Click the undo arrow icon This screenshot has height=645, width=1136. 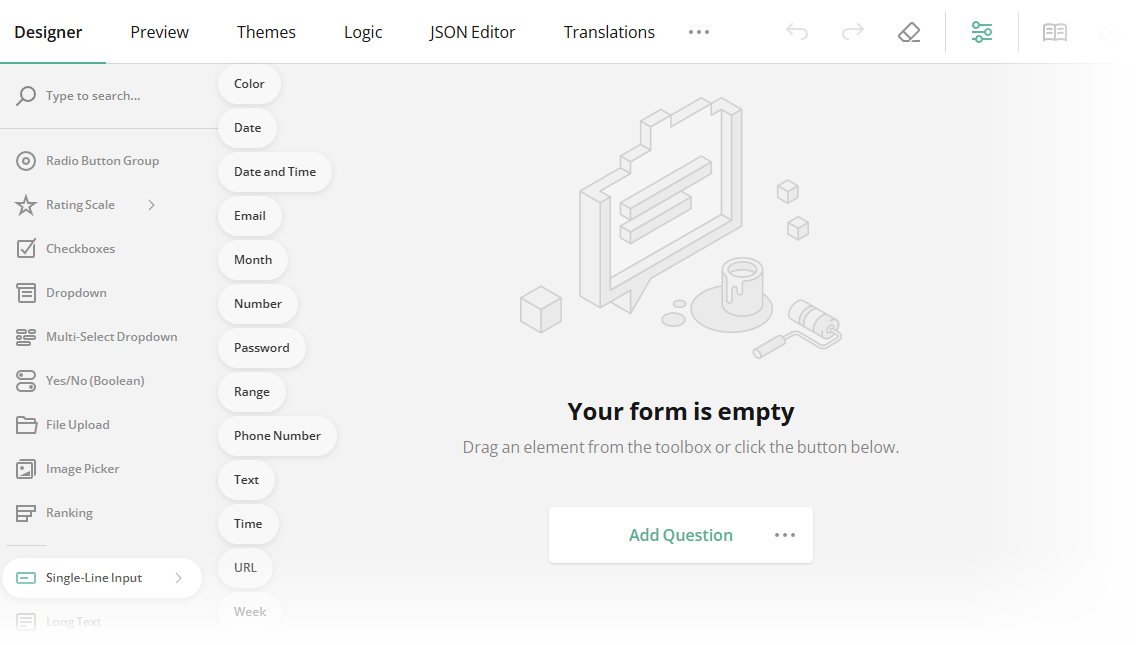(797, 32)
